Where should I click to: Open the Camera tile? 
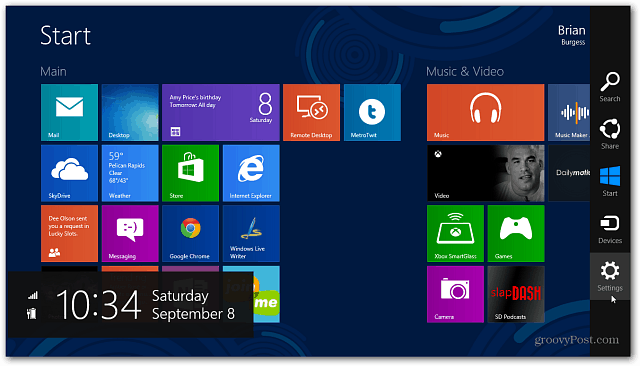(x=456, y=294)
